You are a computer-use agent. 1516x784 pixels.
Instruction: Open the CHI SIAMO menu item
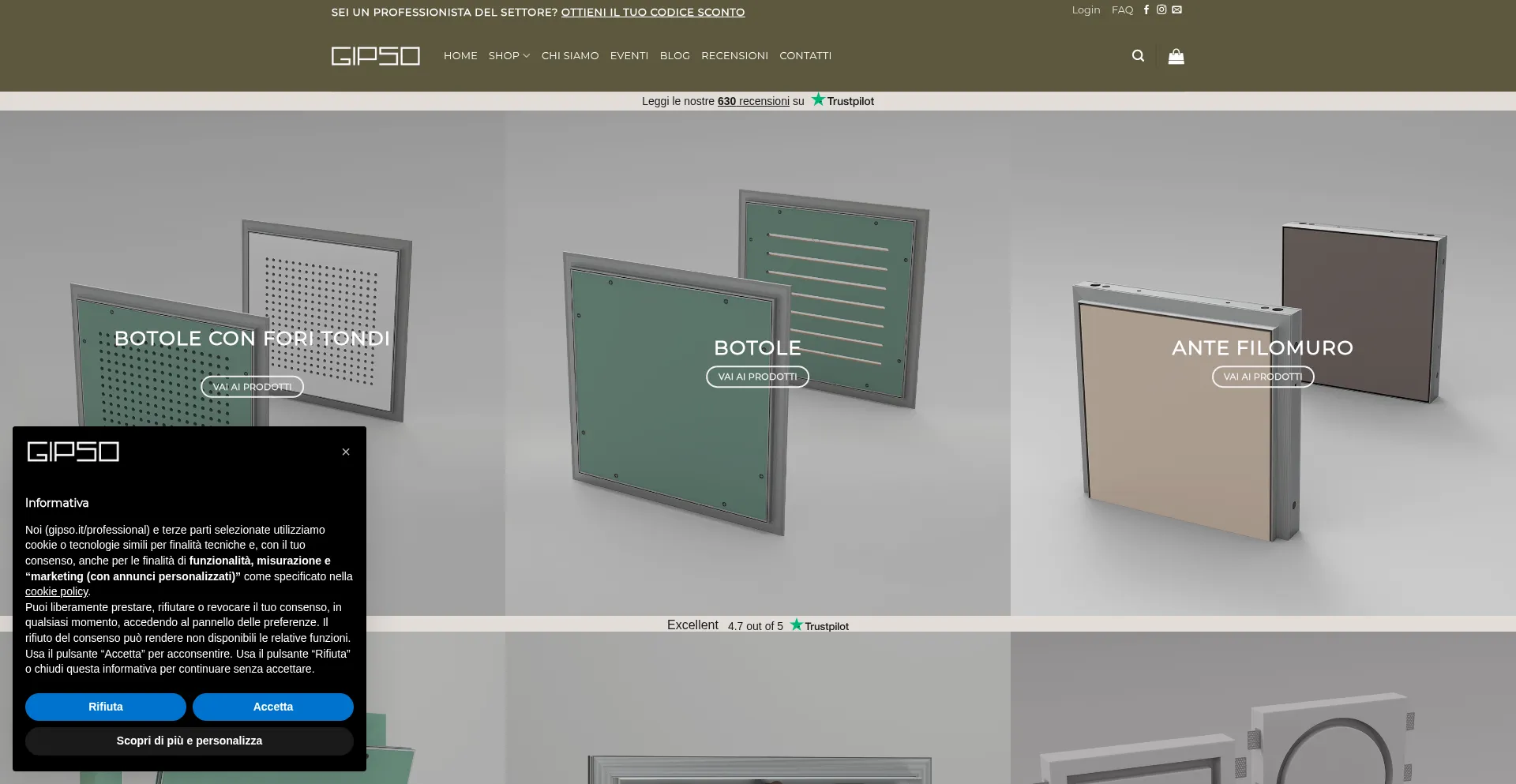coord(570,56)
